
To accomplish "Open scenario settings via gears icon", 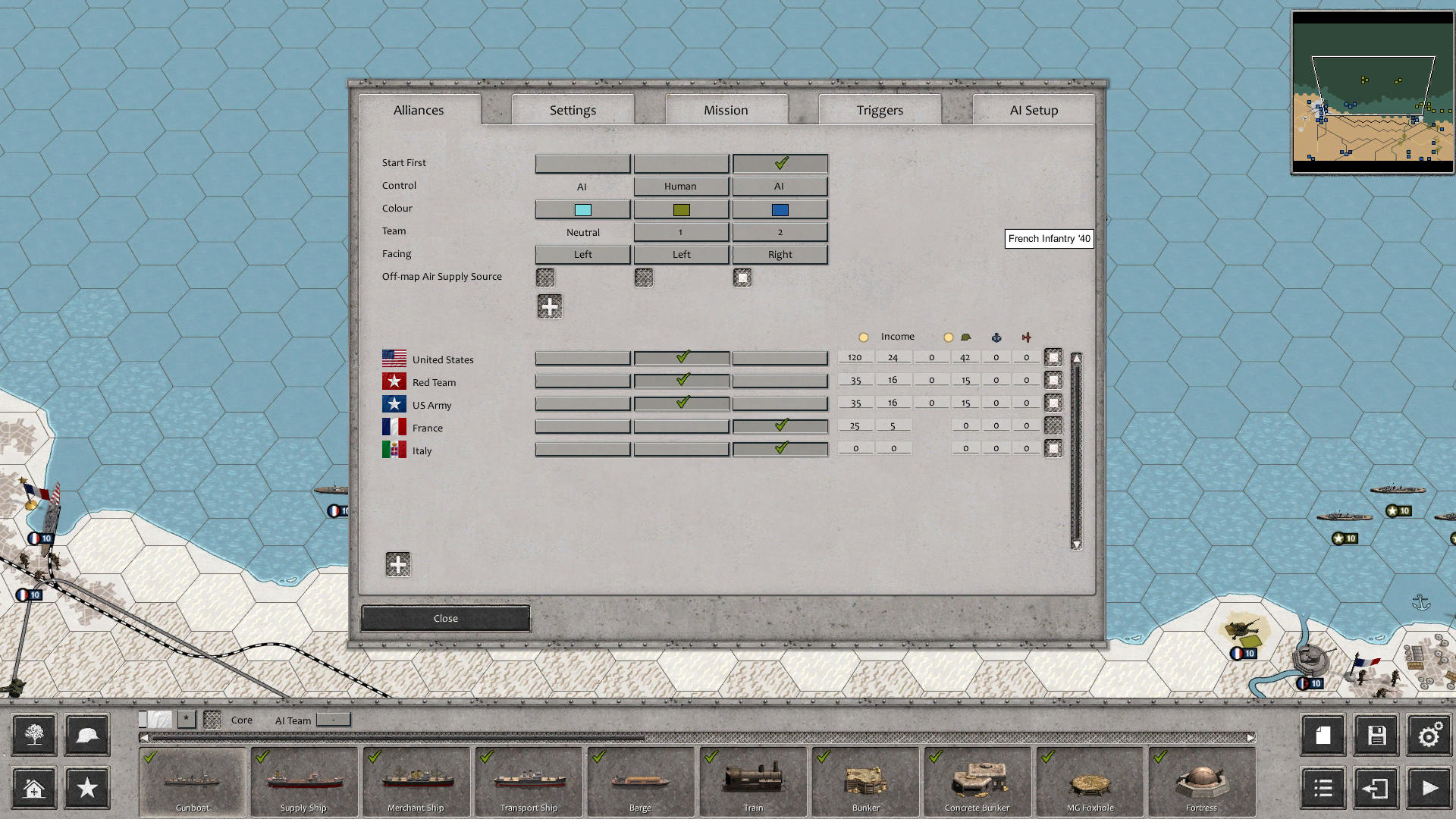I will tap(1429, 735).
